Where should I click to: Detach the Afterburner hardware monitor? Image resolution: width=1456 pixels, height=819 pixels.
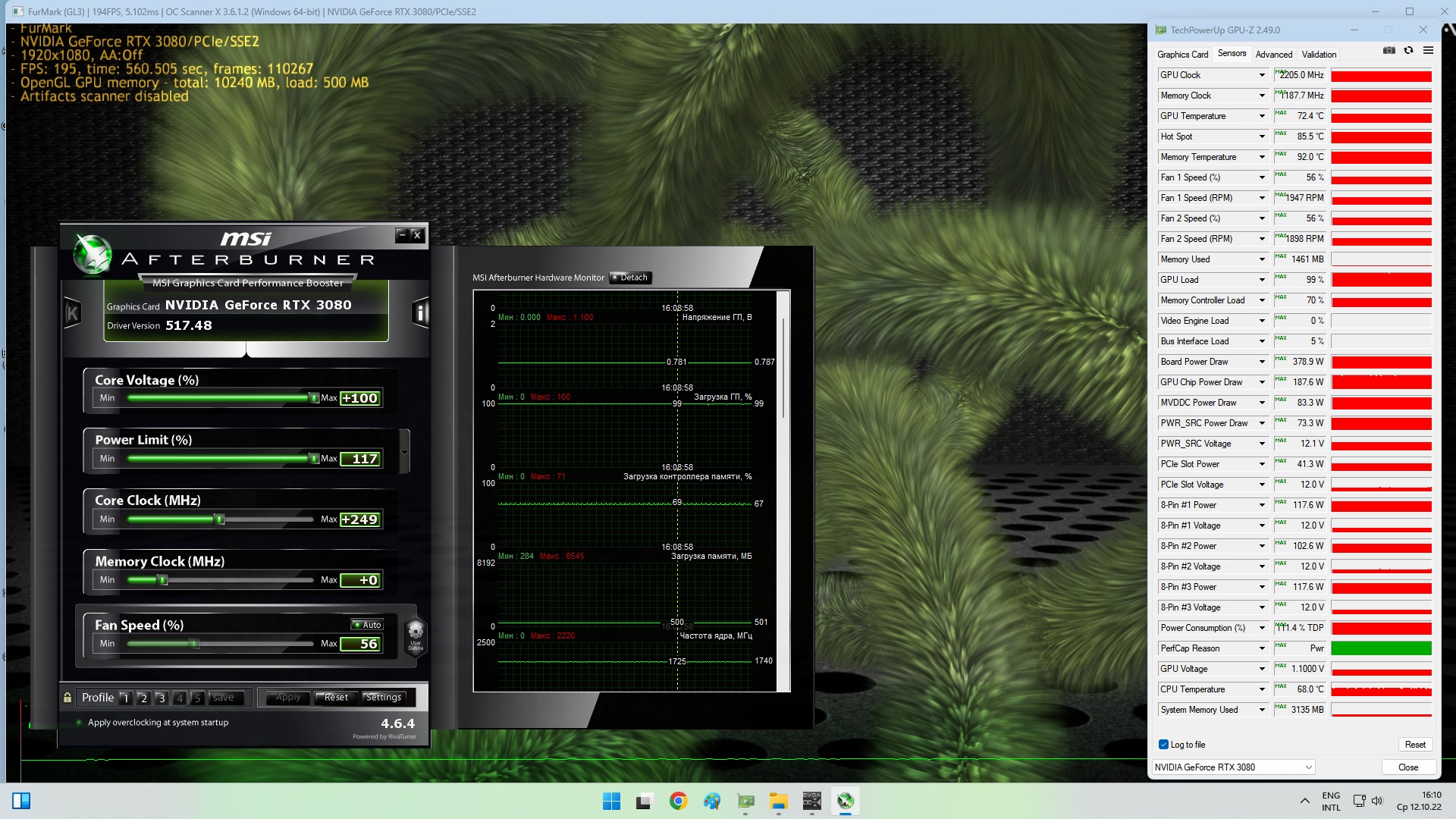point(630,278)
